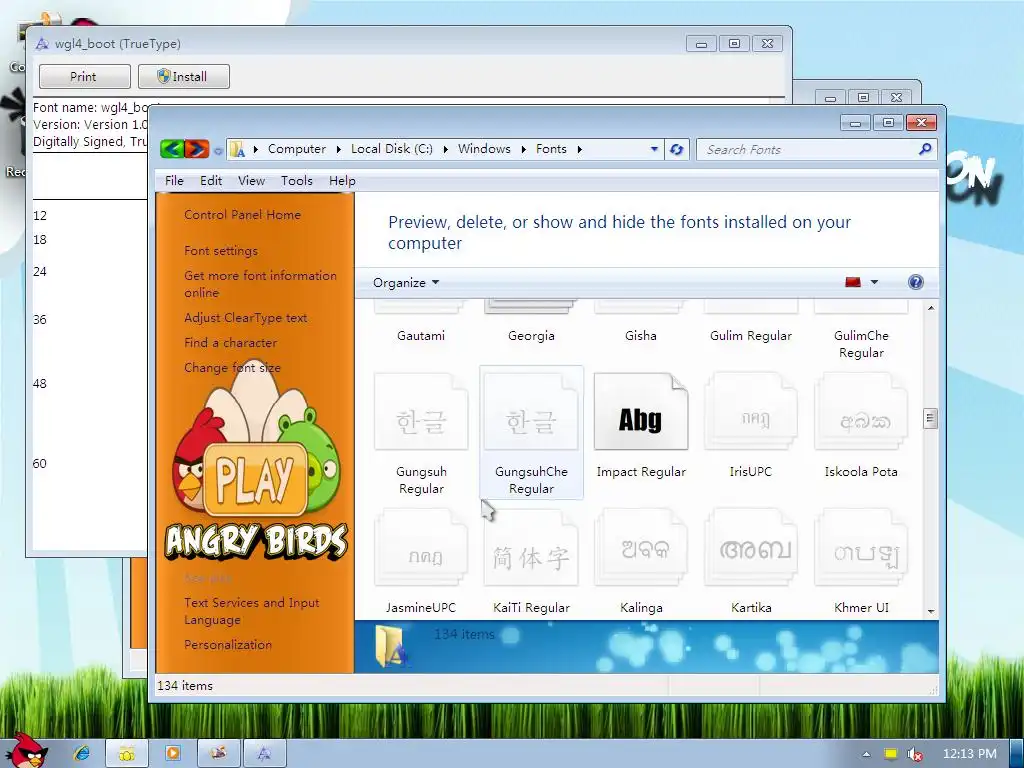Open Text Services and Input Language
The image size is (1024, 768).
251,611
